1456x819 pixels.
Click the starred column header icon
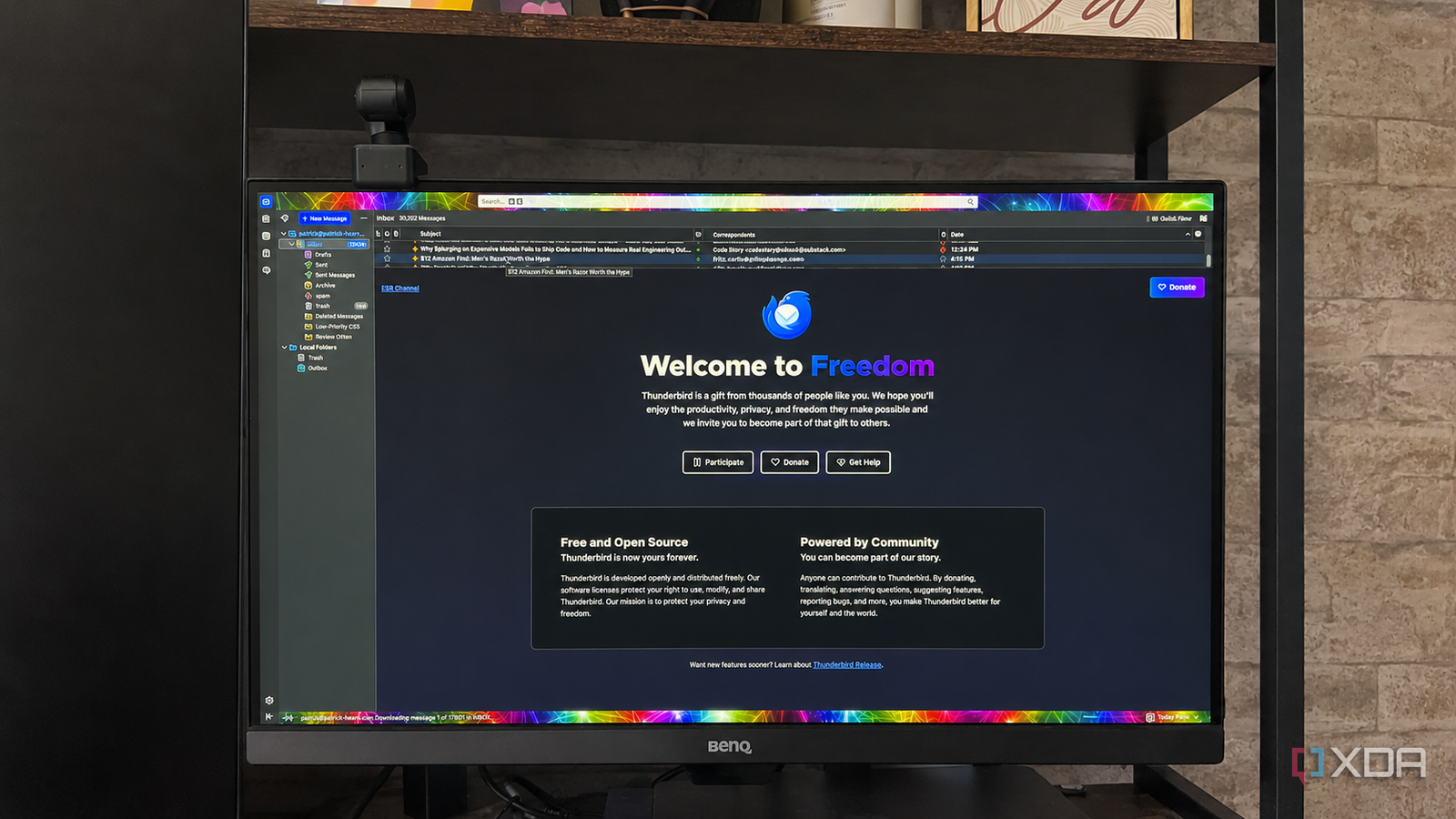(x=387, y=234)
